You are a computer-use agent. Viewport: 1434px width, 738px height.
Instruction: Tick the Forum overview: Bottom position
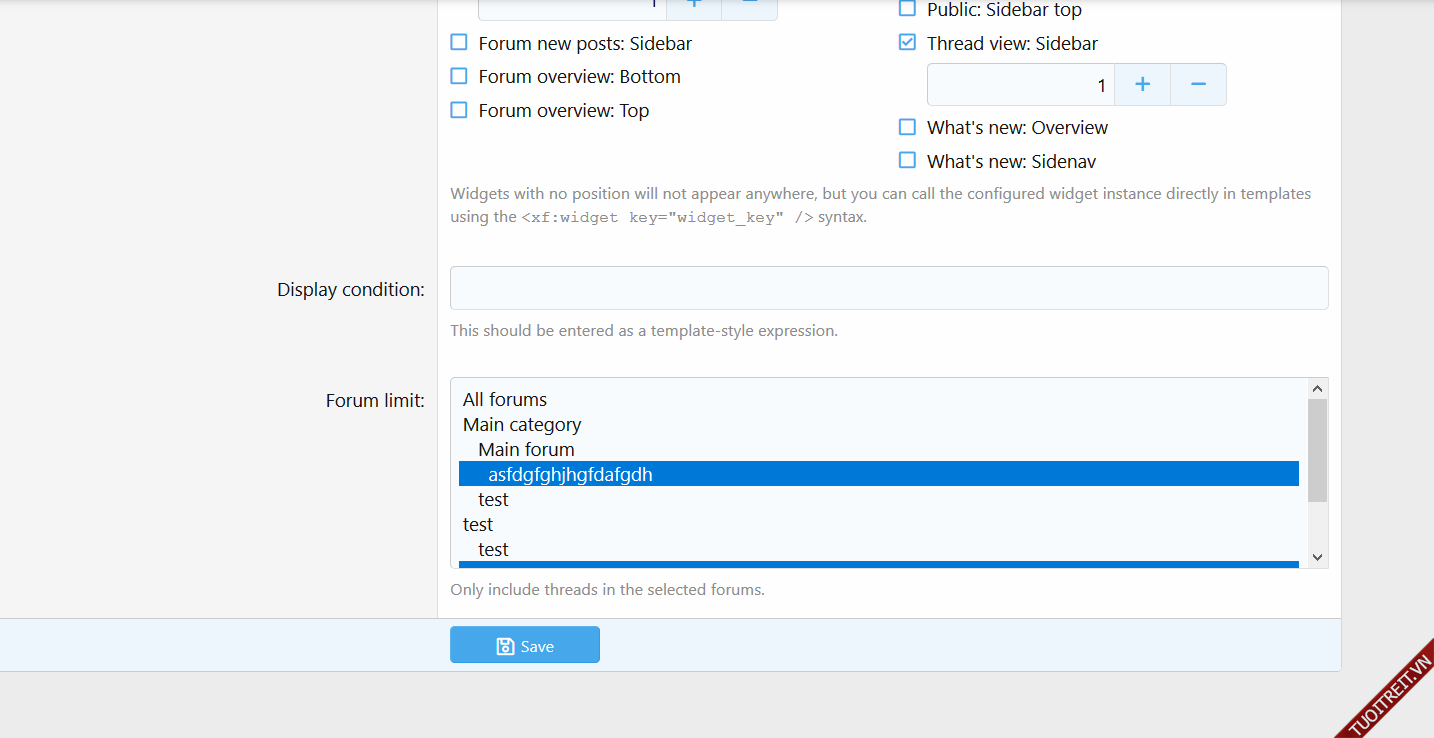459,76
